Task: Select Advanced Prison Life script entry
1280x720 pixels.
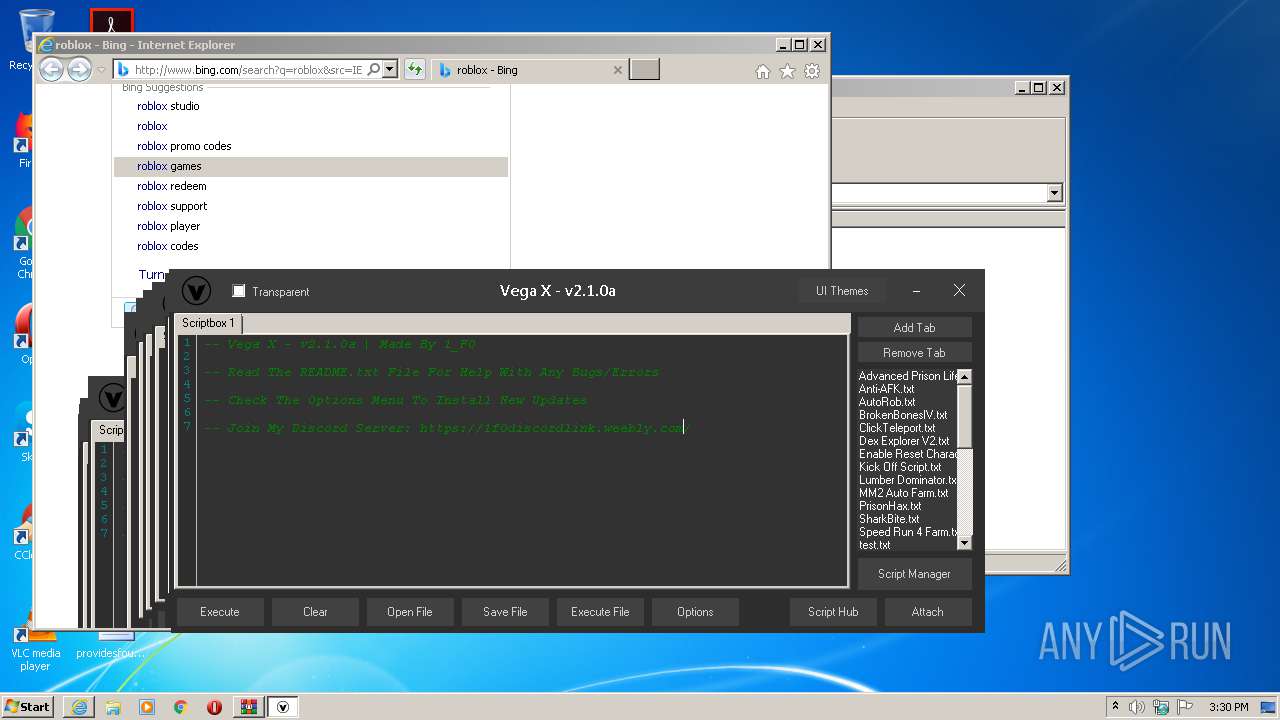Action: pyautogui.click(x=908, y=376)
